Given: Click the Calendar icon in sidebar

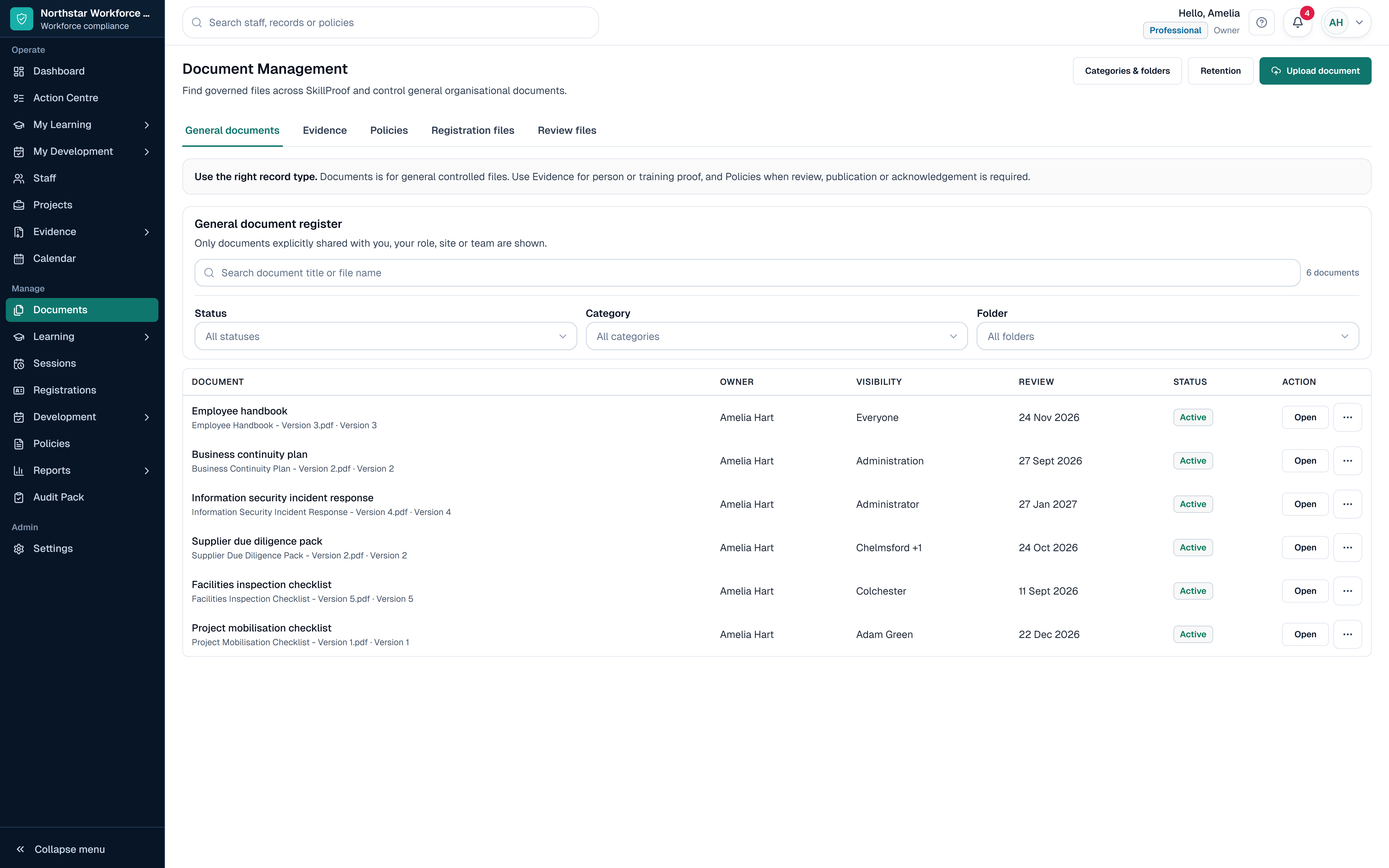Looking at the screenshot, I should pyautogui.click(x=19, y=259).
